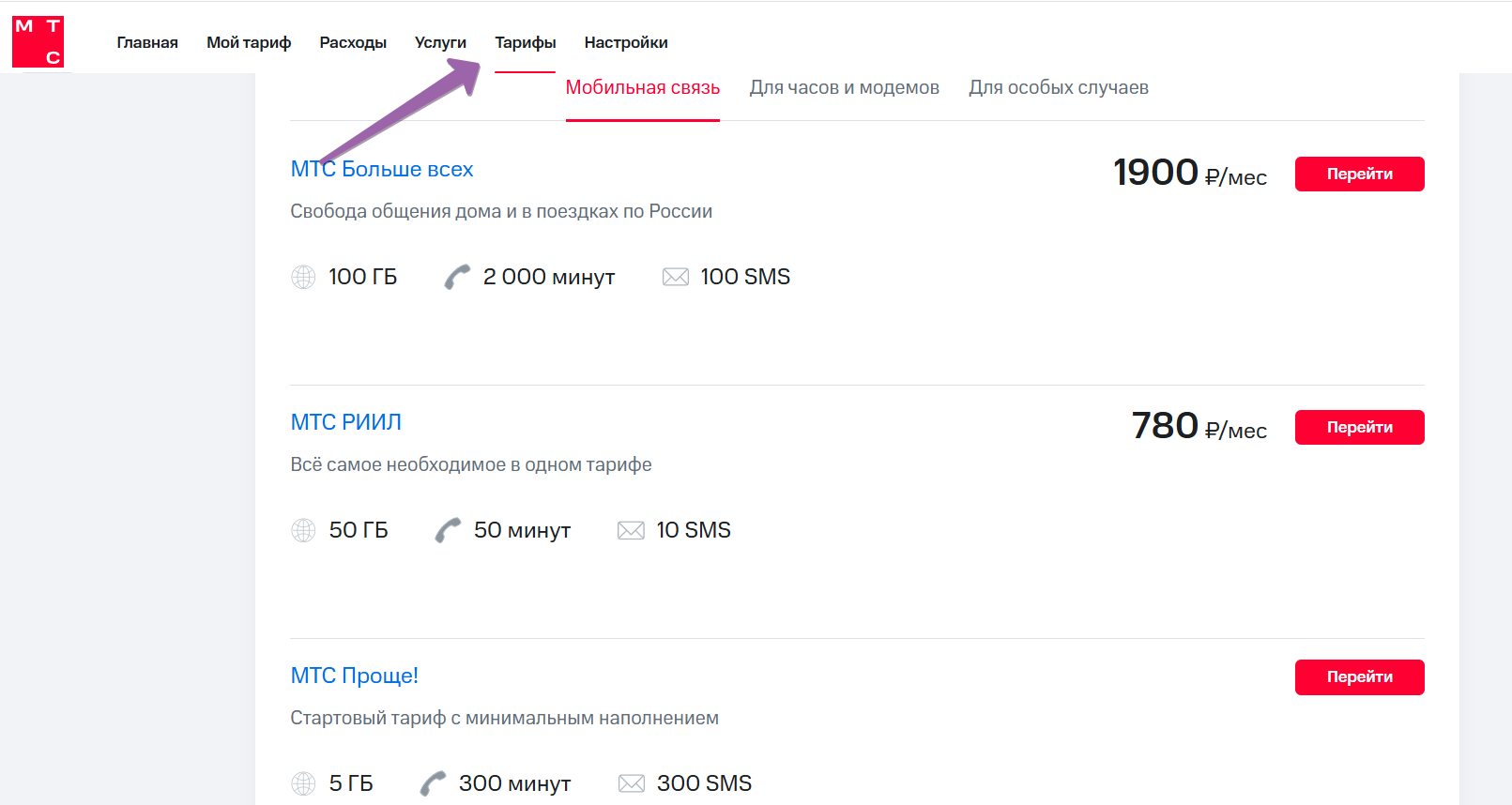The height and width of the screenshot is (805, 1512).
Task: Click globe icon next to 5 ГБ
Action: (x=303, y=783)
